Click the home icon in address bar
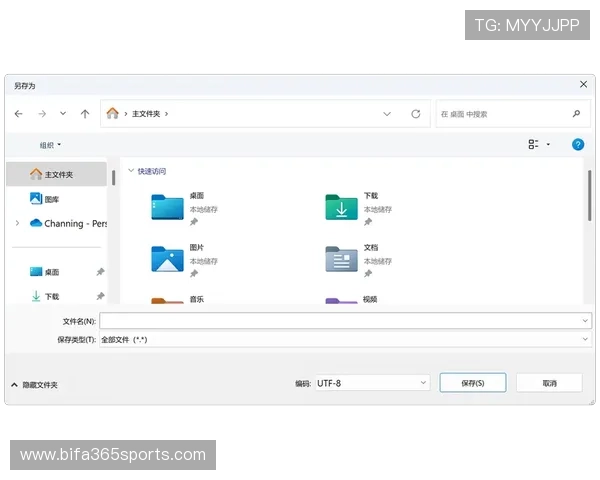This screenshot has width=600, height=480. click(112, 113)
